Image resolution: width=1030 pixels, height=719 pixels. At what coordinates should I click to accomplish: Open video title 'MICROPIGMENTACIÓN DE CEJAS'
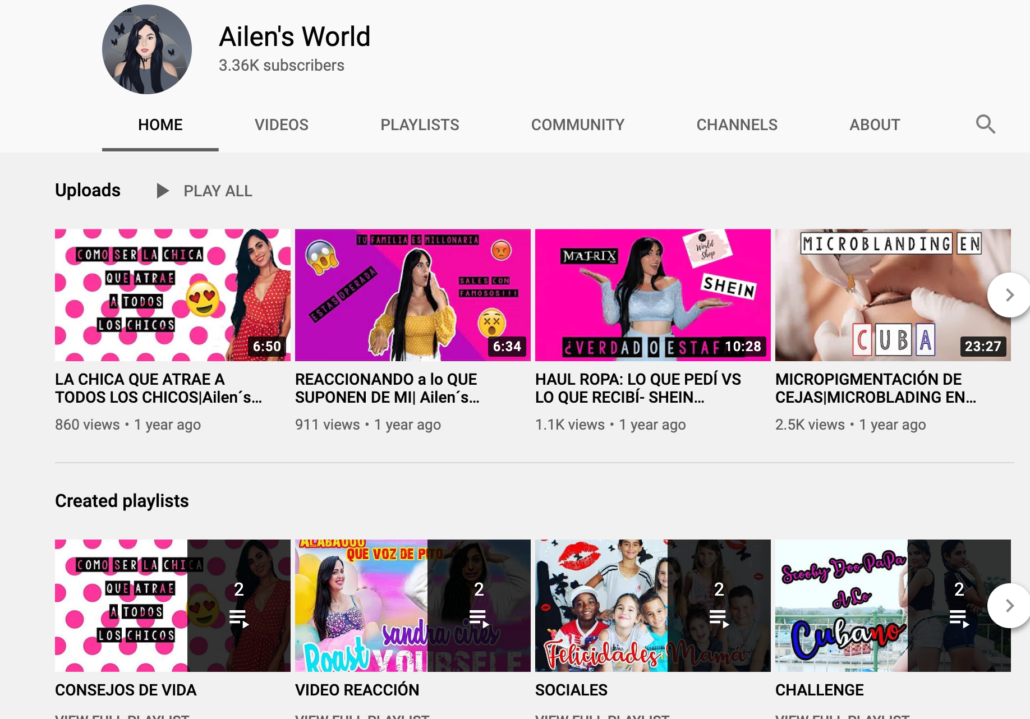[x=875, y=388]
